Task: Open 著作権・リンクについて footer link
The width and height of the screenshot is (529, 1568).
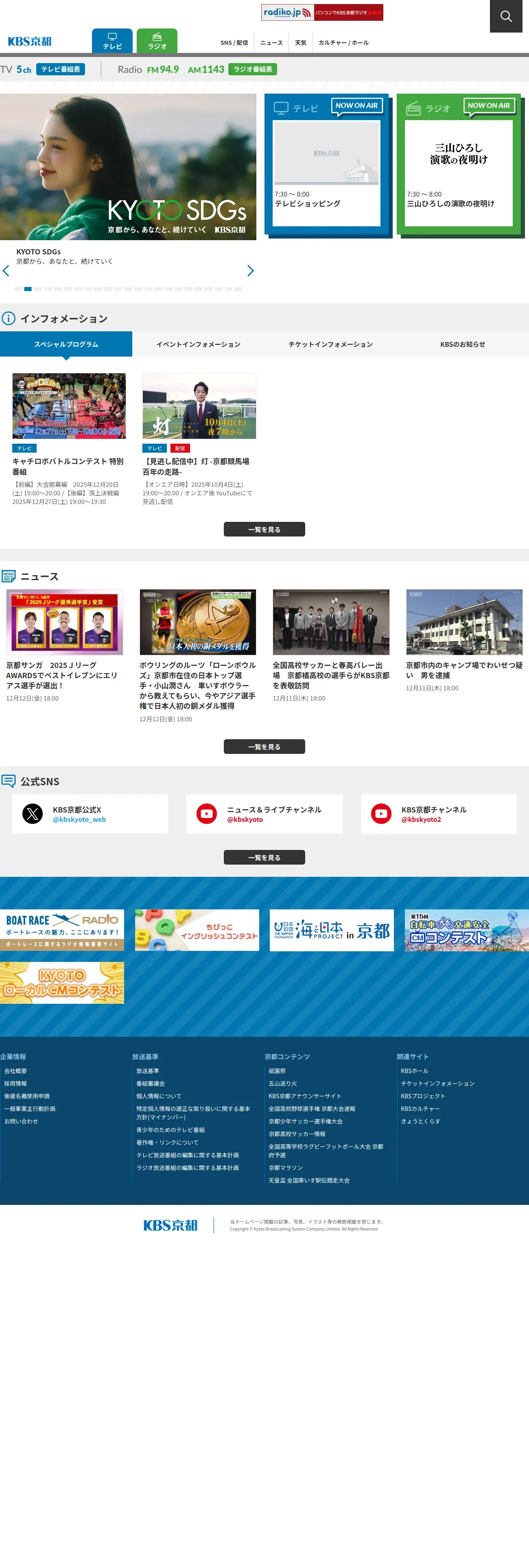Action: coord(167,1143)
